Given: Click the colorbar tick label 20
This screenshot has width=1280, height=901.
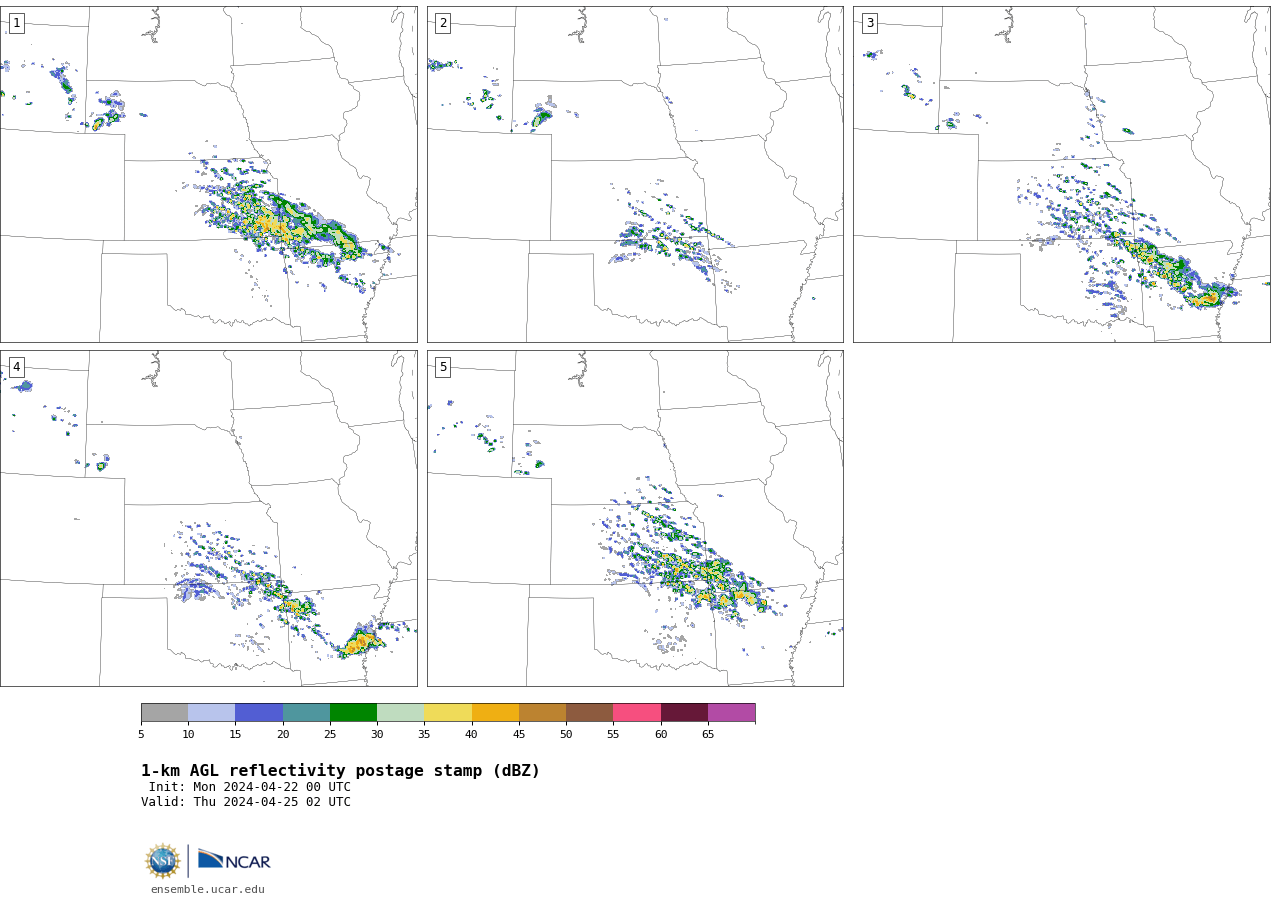Looking at the screenshot, I should pos(283,734).
